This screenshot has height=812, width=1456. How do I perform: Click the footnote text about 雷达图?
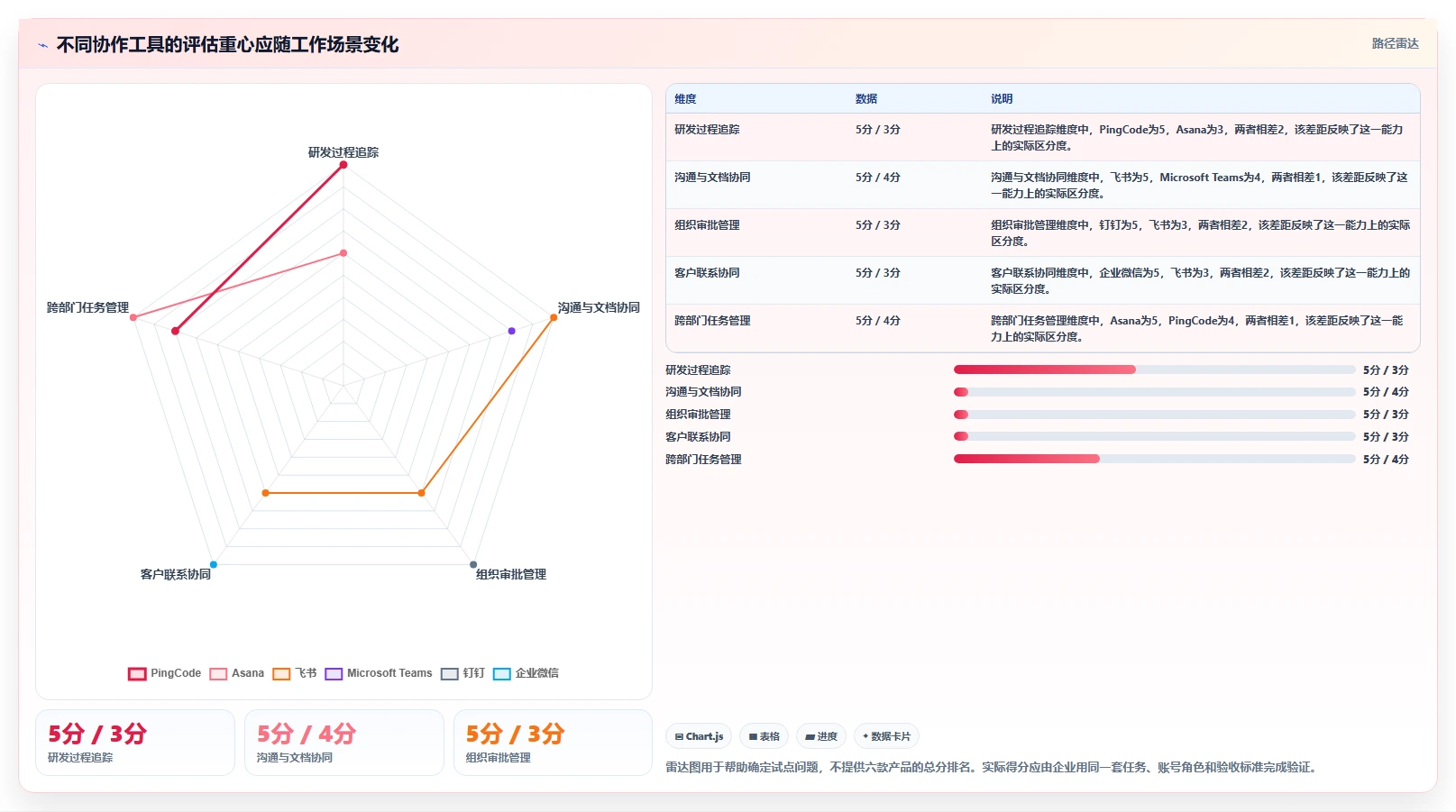pyautogui.click(x=993, y=768)
